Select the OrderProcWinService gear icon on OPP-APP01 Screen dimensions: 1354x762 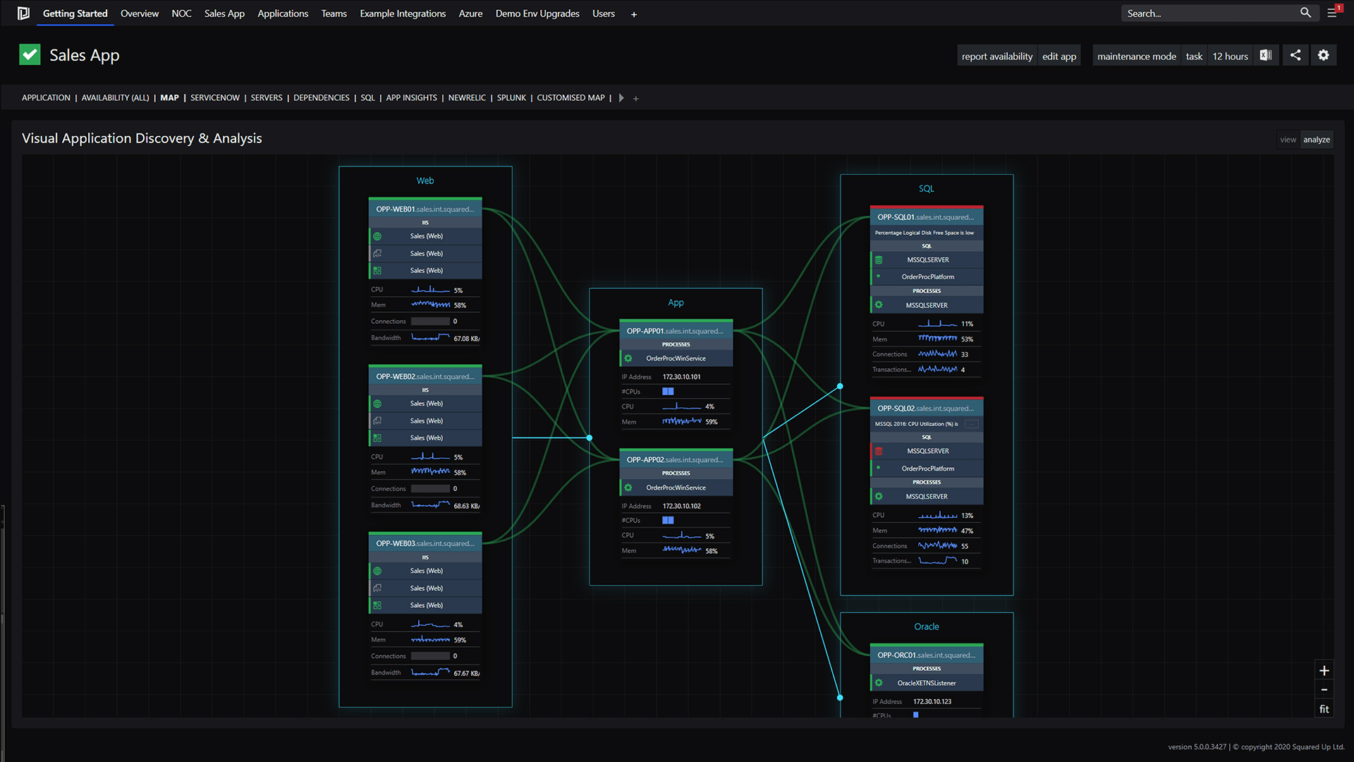(x=627, y=356)
